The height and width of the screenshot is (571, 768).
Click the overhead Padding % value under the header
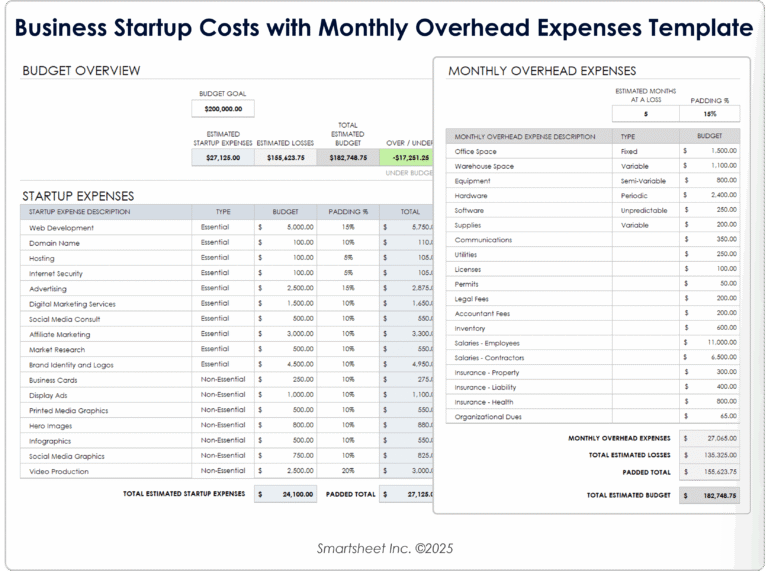tap(709, 114)
